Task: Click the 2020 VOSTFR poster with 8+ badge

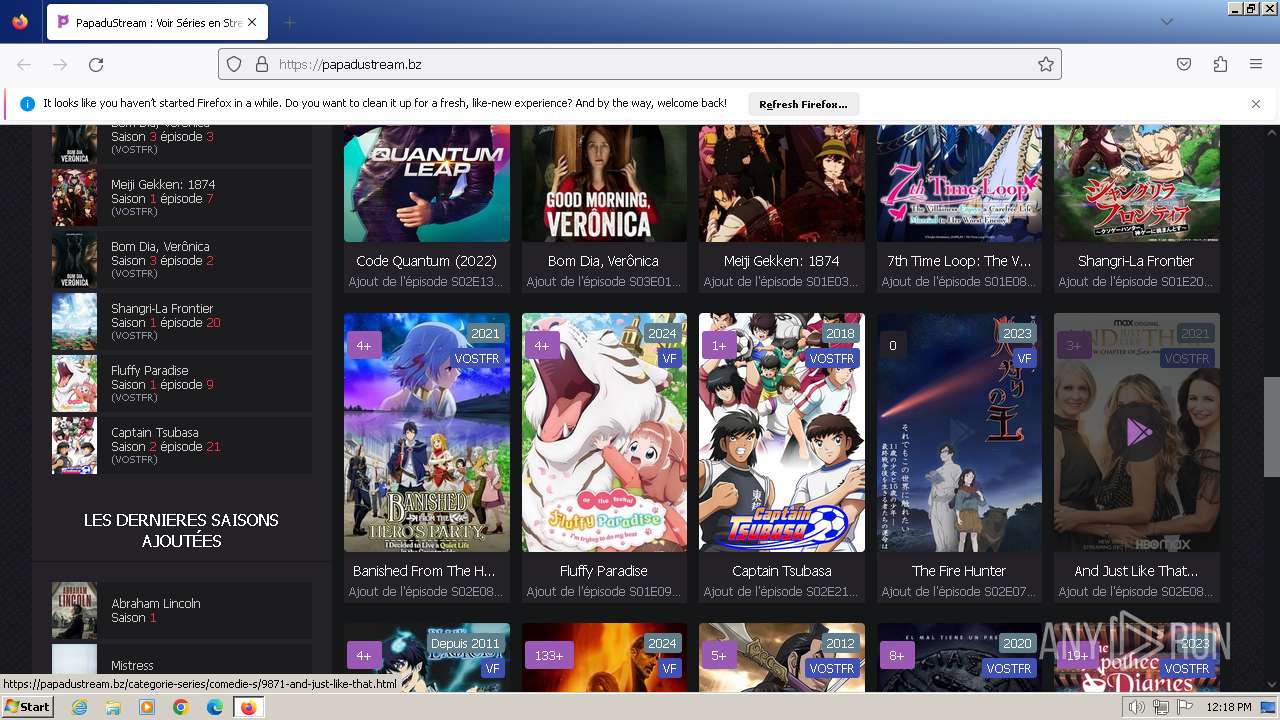Action: click(x=959, y=658)
